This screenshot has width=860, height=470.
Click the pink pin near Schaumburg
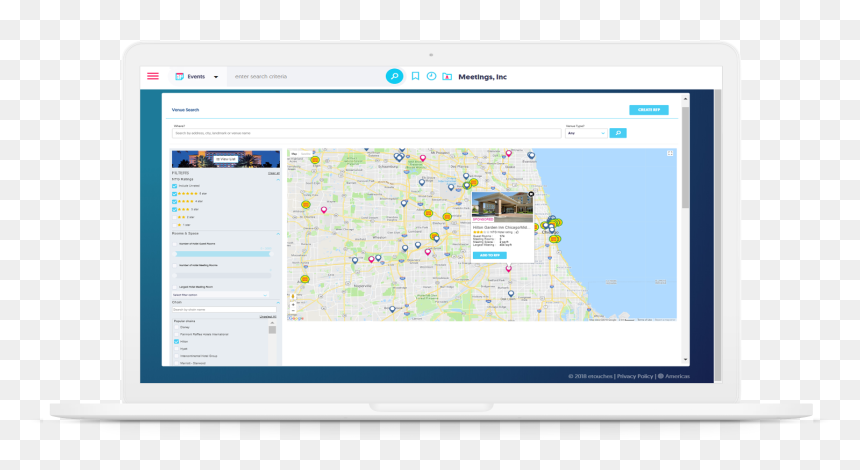[422, 158]
